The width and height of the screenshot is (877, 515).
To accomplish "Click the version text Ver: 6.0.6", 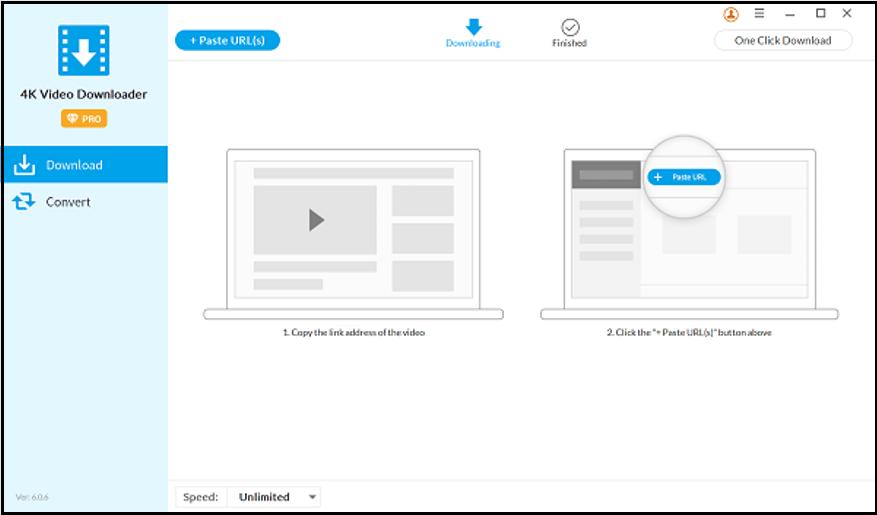I will click(32, 497).
